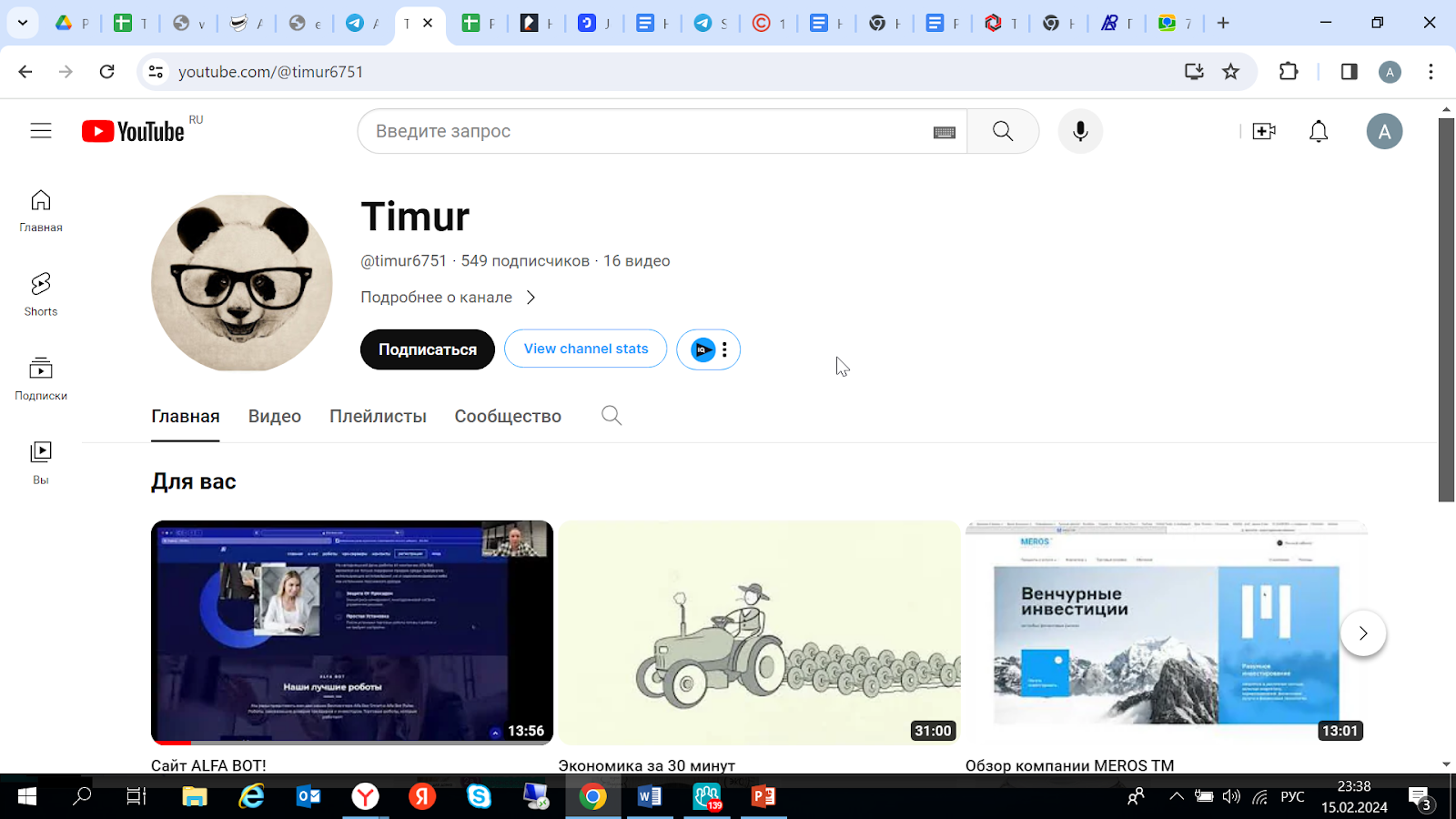This screenshot has width=1456, height=819.
Task: Play the tractor cartoon video thumbnail
Action: click(760, 632)
